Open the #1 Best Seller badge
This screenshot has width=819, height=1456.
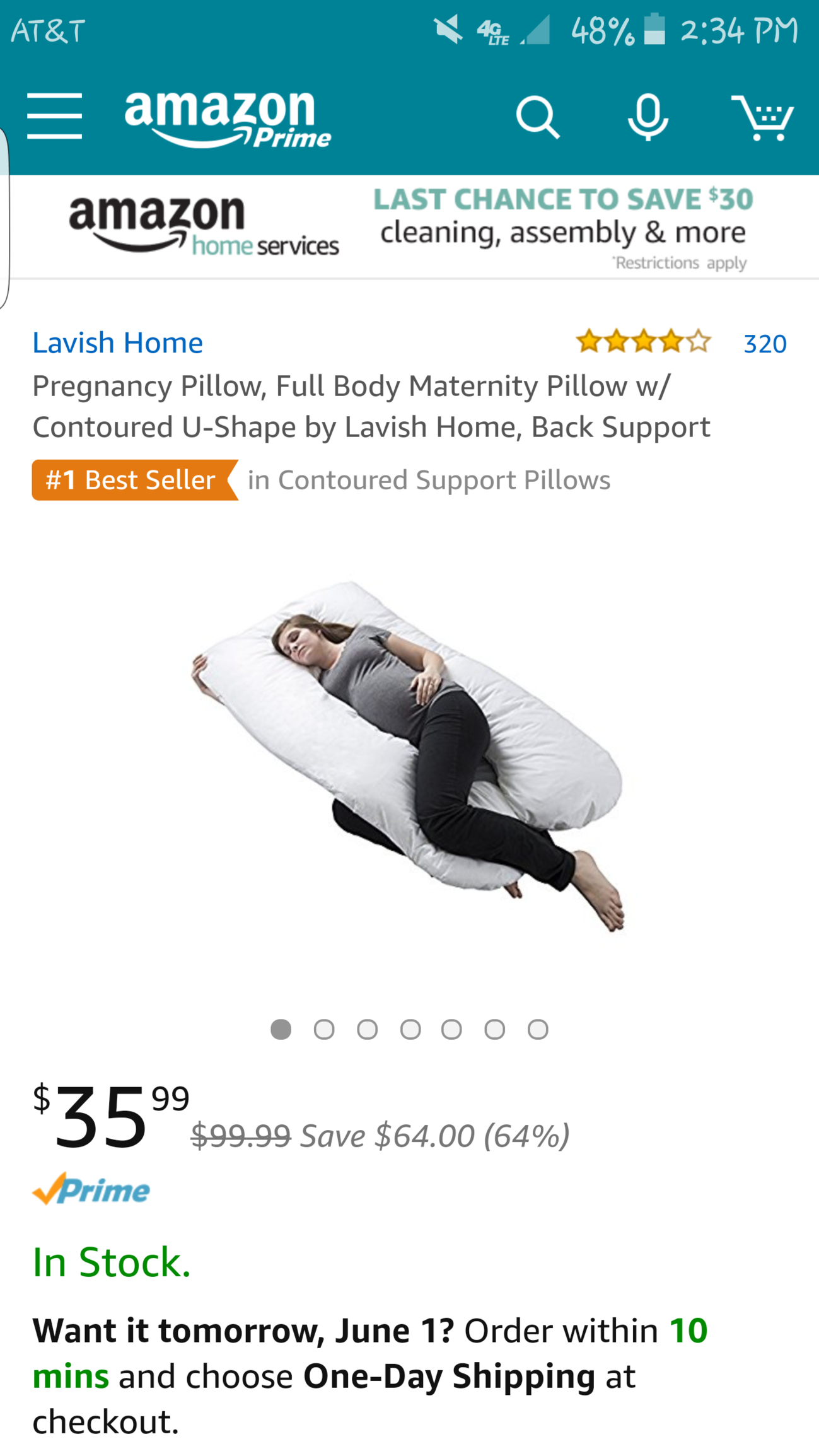tap(135, 480)
